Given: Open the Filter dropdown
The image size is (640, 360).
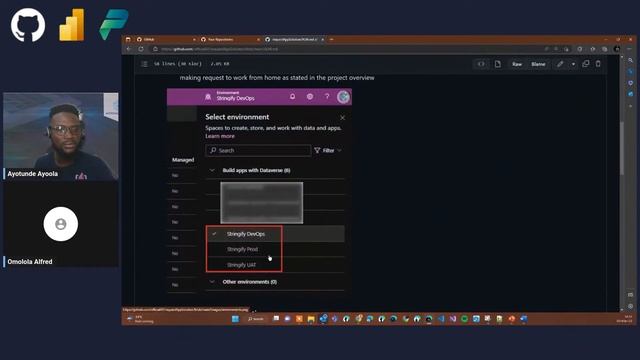Looking at the screenshot, I should 328,151.
